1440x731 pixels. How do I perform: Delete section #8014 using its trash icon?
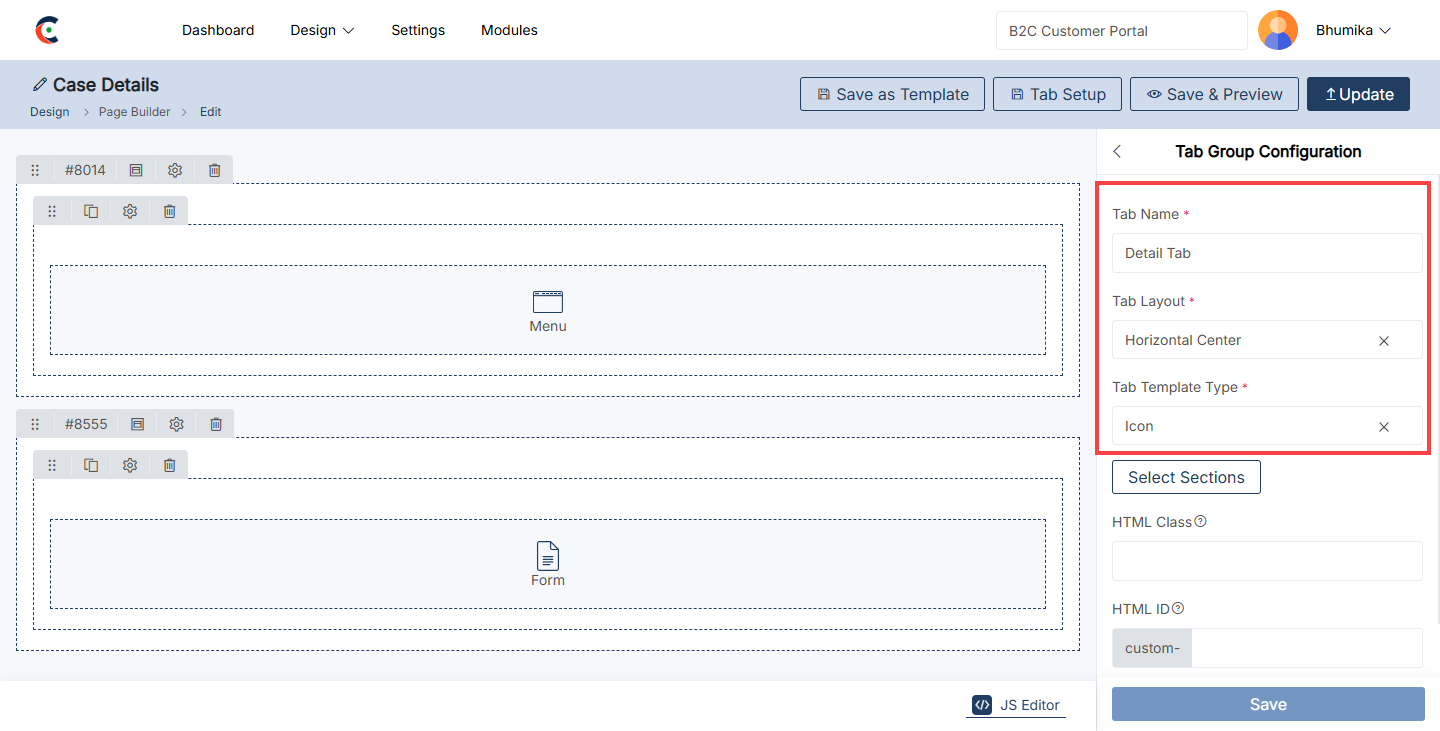[x=214, y=170]
